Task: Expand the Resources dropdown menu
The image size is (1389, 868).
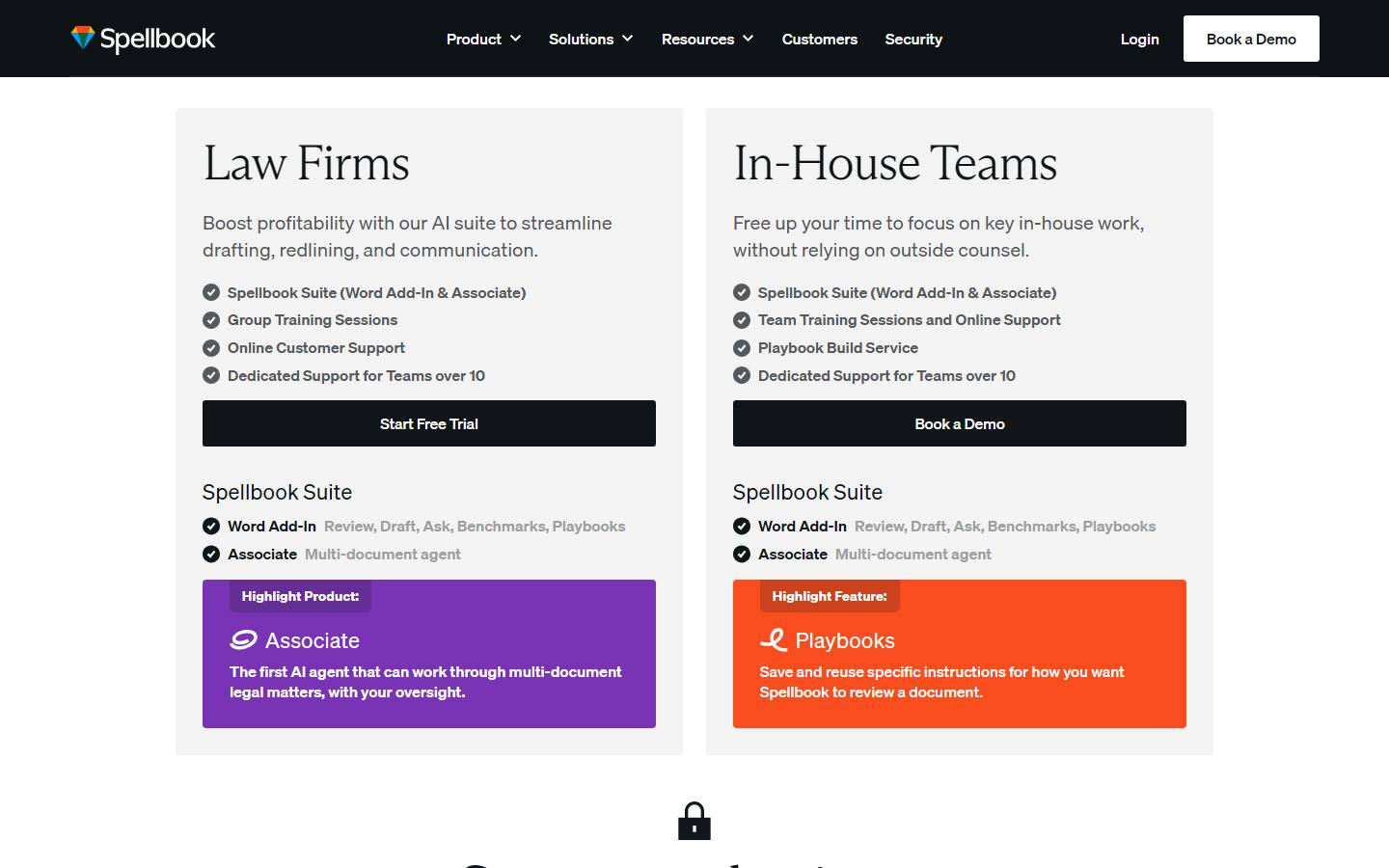Action: click(707, 39)
